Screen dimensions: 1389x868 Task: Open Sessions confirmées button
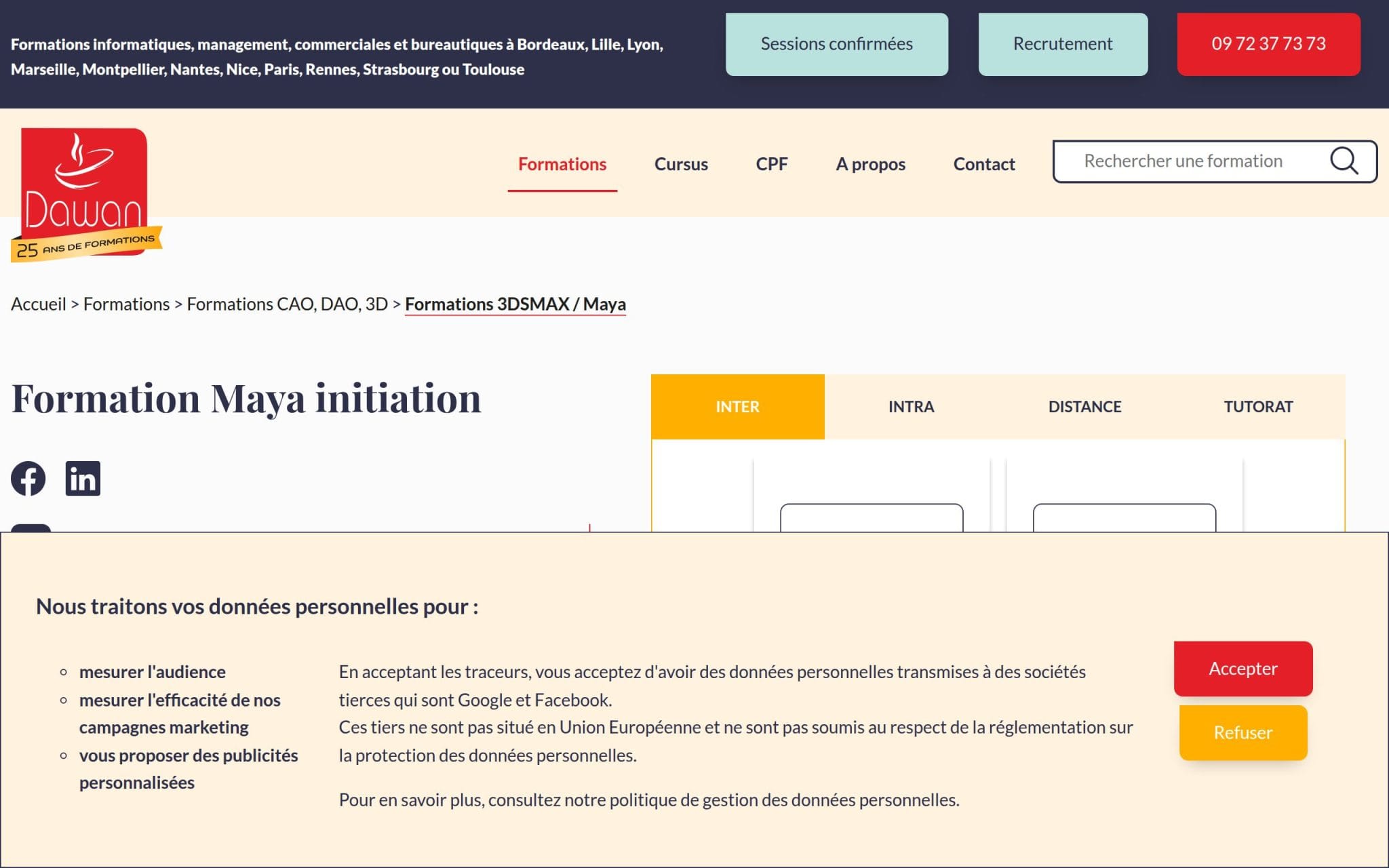[x=836, y=44]
